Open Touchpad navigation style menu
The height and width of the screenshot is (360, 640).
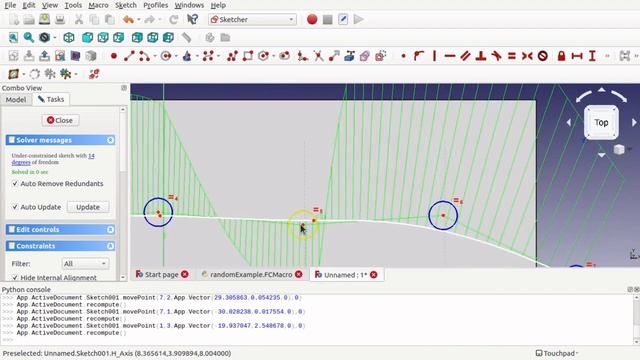(558, 353)
